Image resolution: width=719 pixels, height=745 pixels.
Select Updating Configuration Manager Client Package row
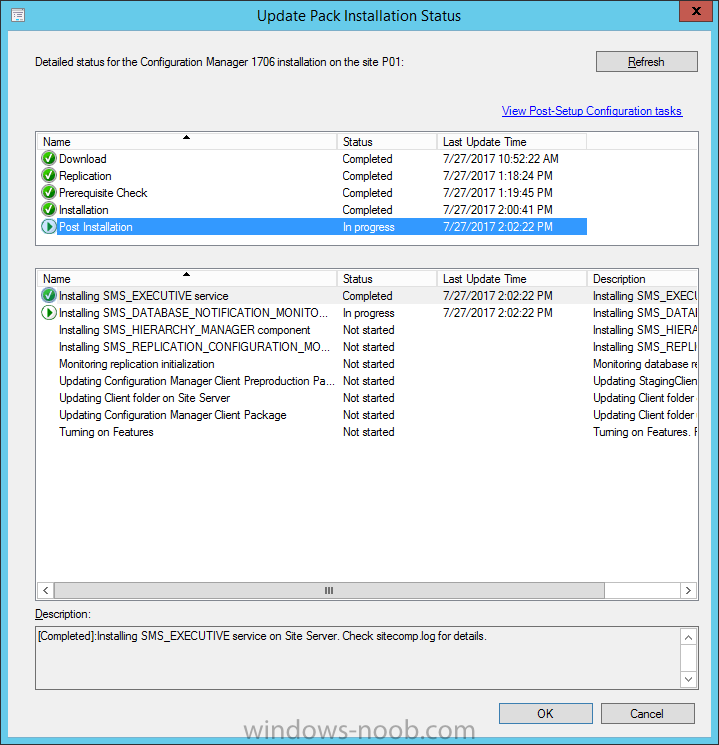pos(367,415)
